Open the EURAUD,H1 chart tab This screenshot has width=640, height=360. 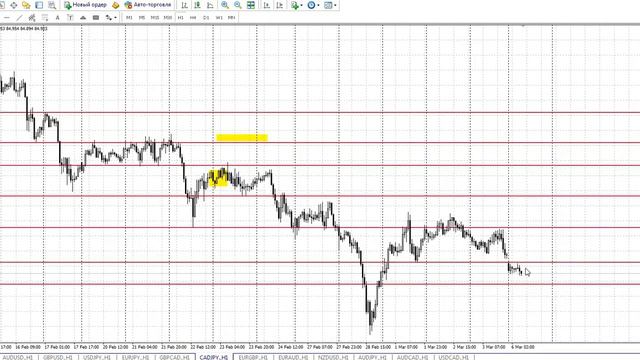(x=293, y=357)
